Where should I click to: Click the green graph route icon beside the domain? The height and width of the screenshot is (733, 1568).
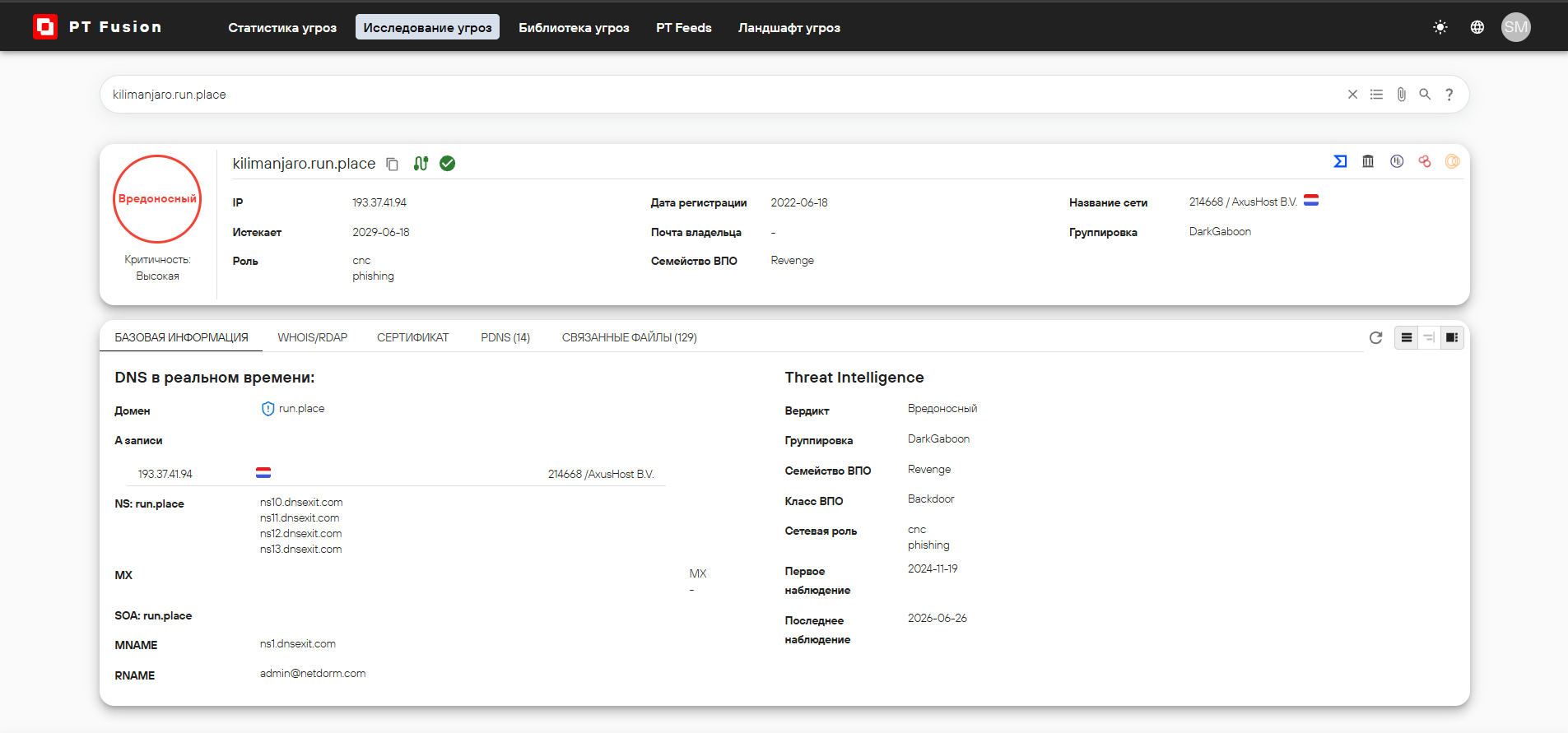tap(421, 164)
